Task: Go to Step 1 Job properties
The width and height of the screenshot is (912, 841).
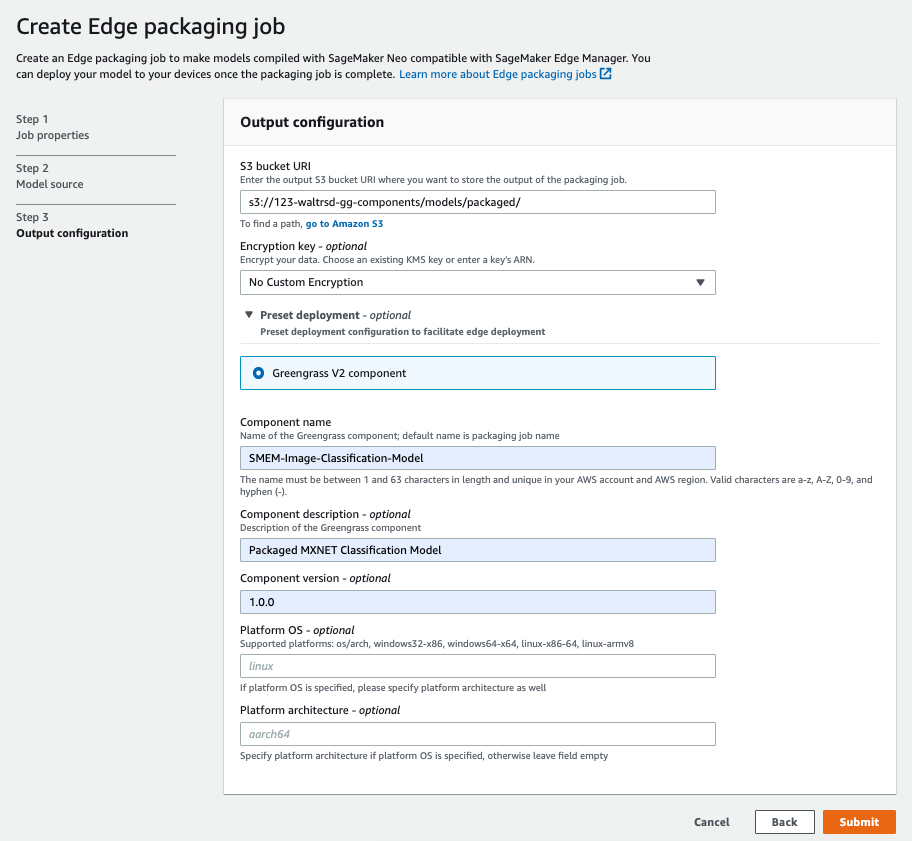Action: click(52, 127)
